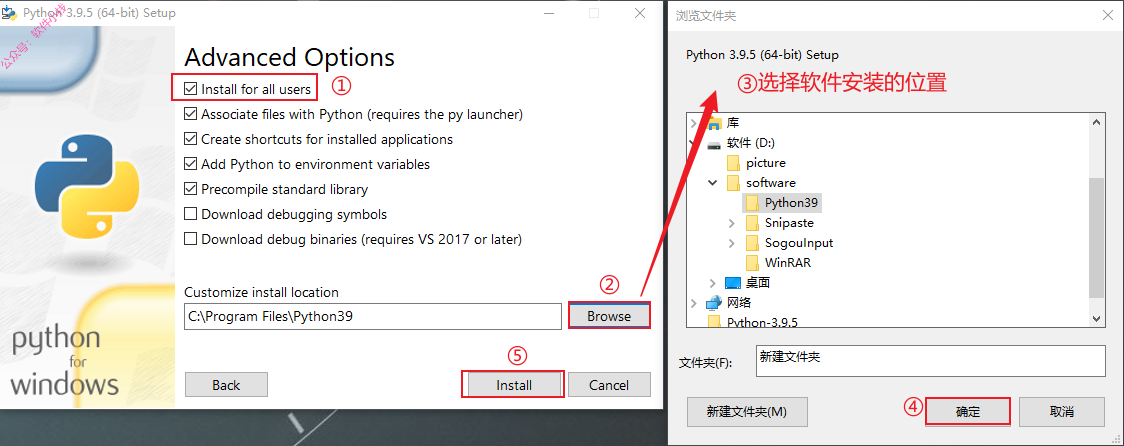Select the 库 library node
Viewport: 1124px width, 446px height.
pyautogui.click(x=733, y=123)
